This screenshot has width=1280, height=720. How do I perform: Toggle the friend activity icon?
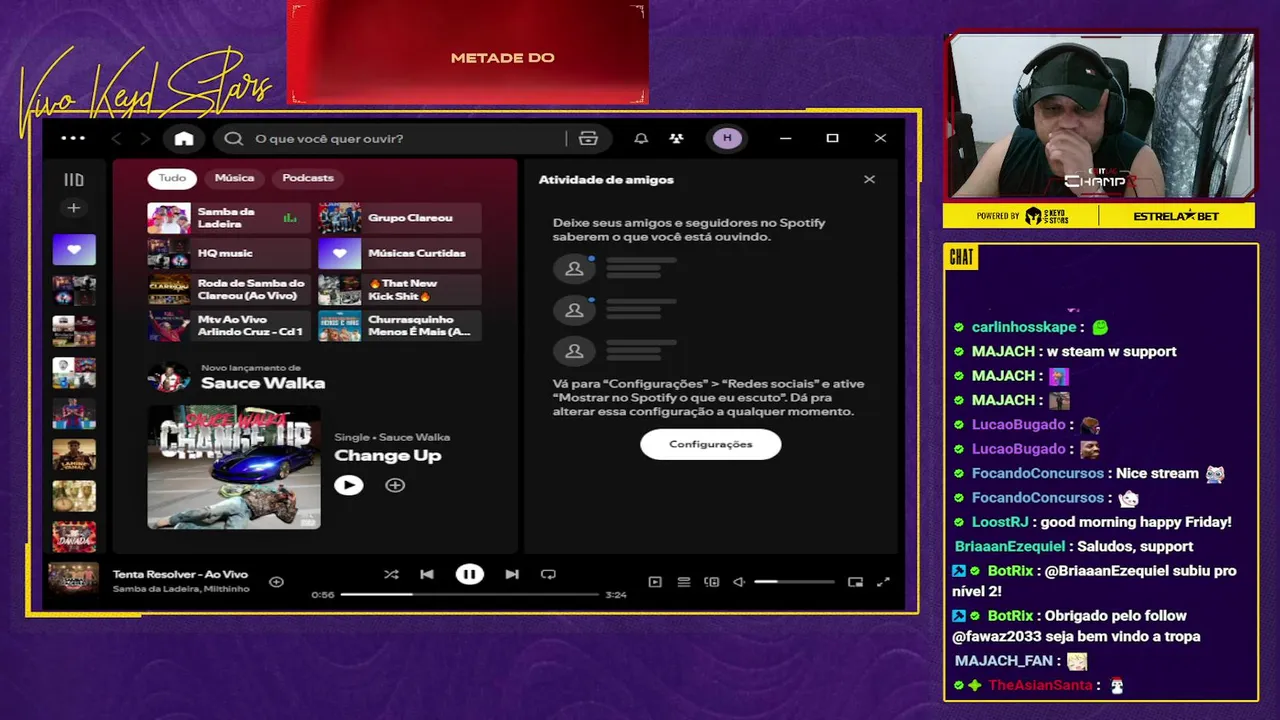coord(677,139)
